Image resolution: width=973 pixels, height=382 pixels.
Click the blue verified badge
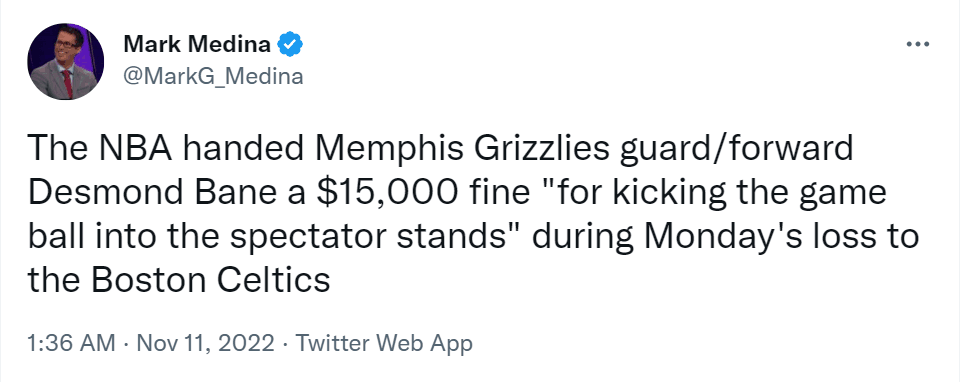coord(290,44)
